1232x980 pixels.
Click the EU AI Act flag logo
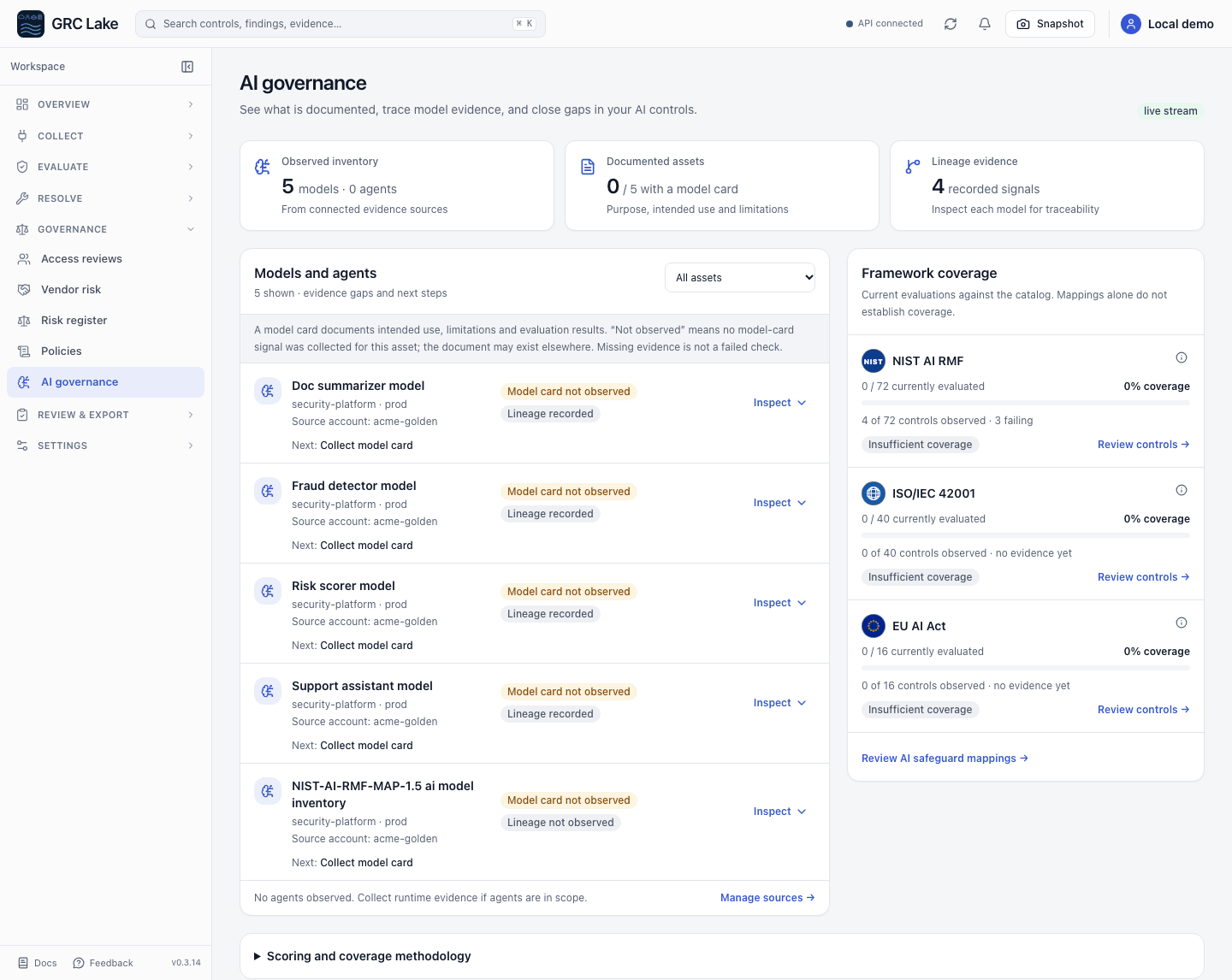point(874,626)
